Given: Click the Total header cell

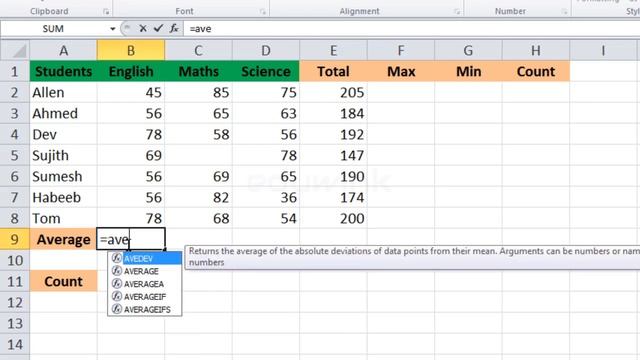Looking at the screenshot, I should [x=333, y=71].
